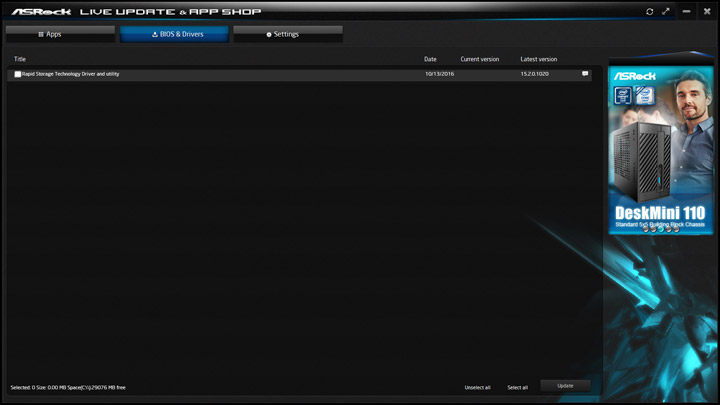720x405 pixels.
Task: Click the Date column header
Action: pyautogui.click(x=430, y=59)
